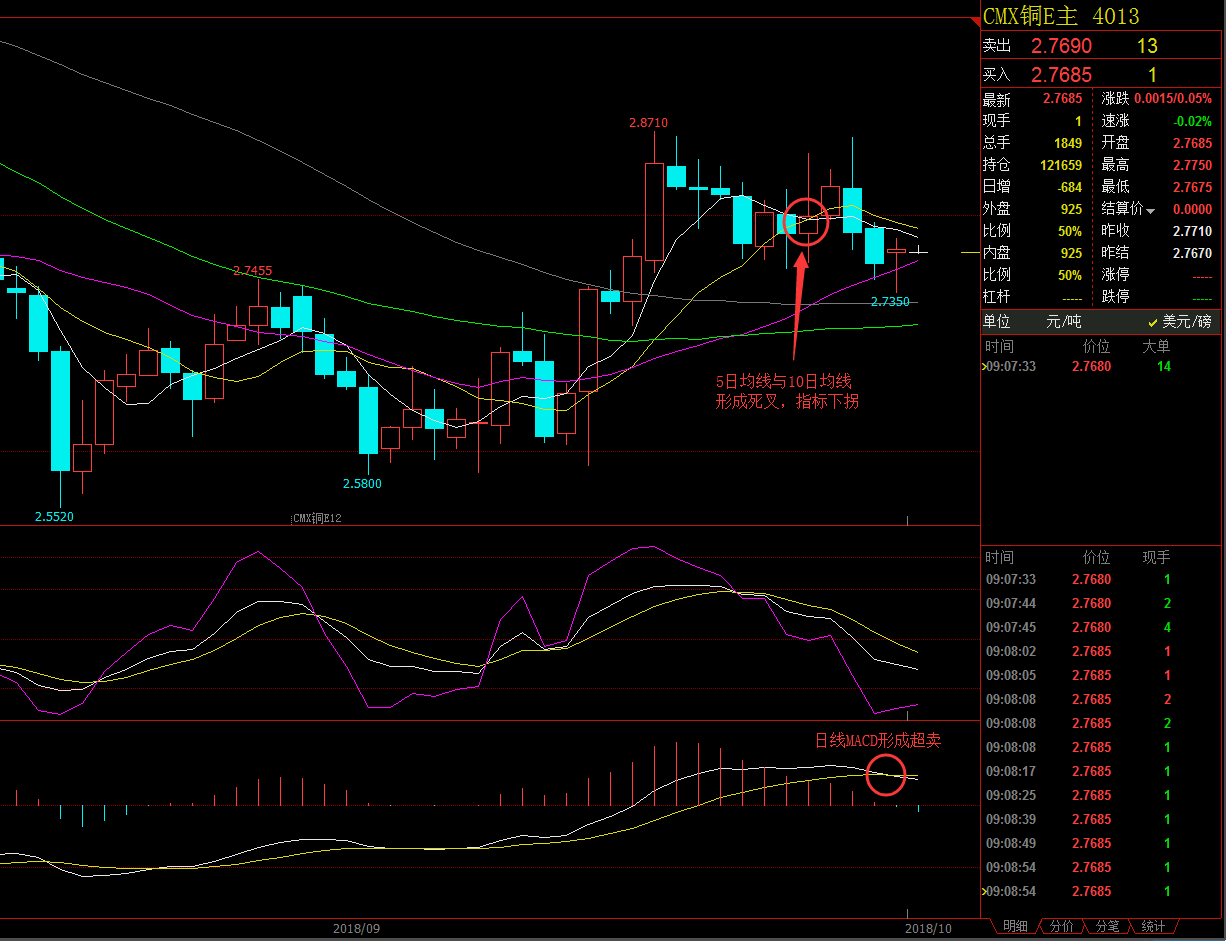Click the 2018/09 date marker
1226x941 pixels.
356,928
